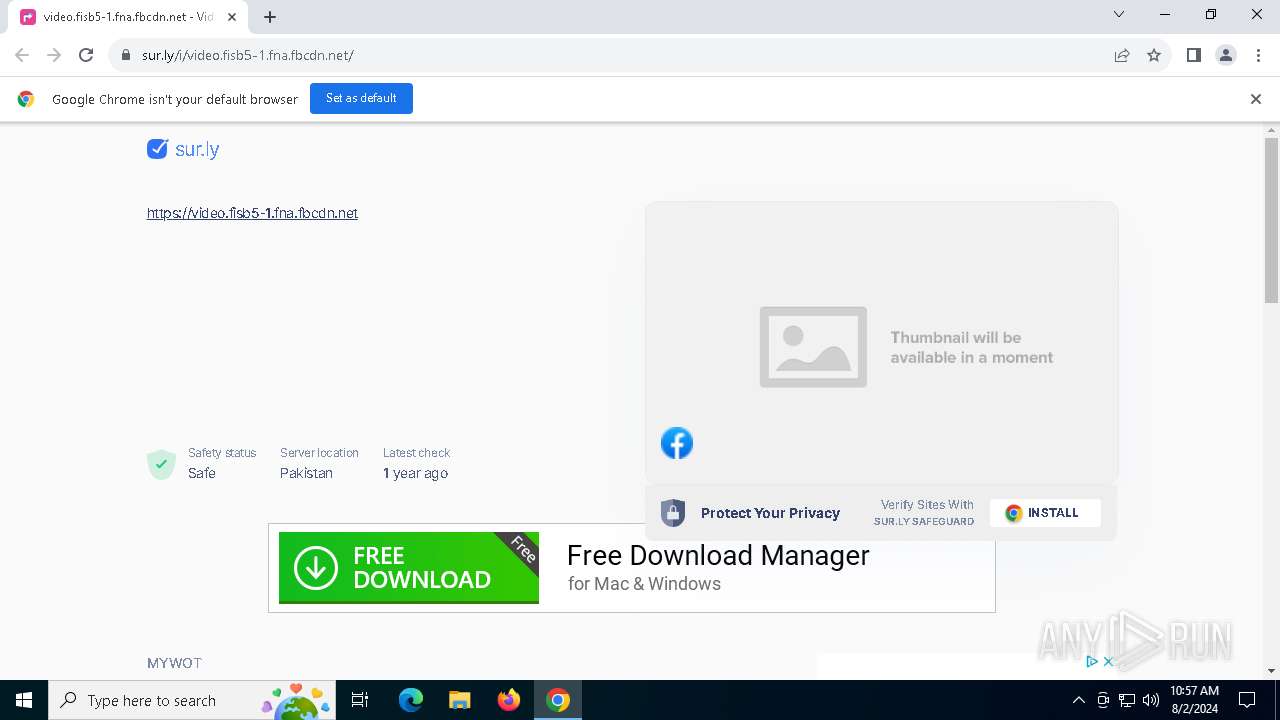Screen dimensions: 1280x720
Task: Click the green Safe shield icon
Action: [x=161, y=464]
